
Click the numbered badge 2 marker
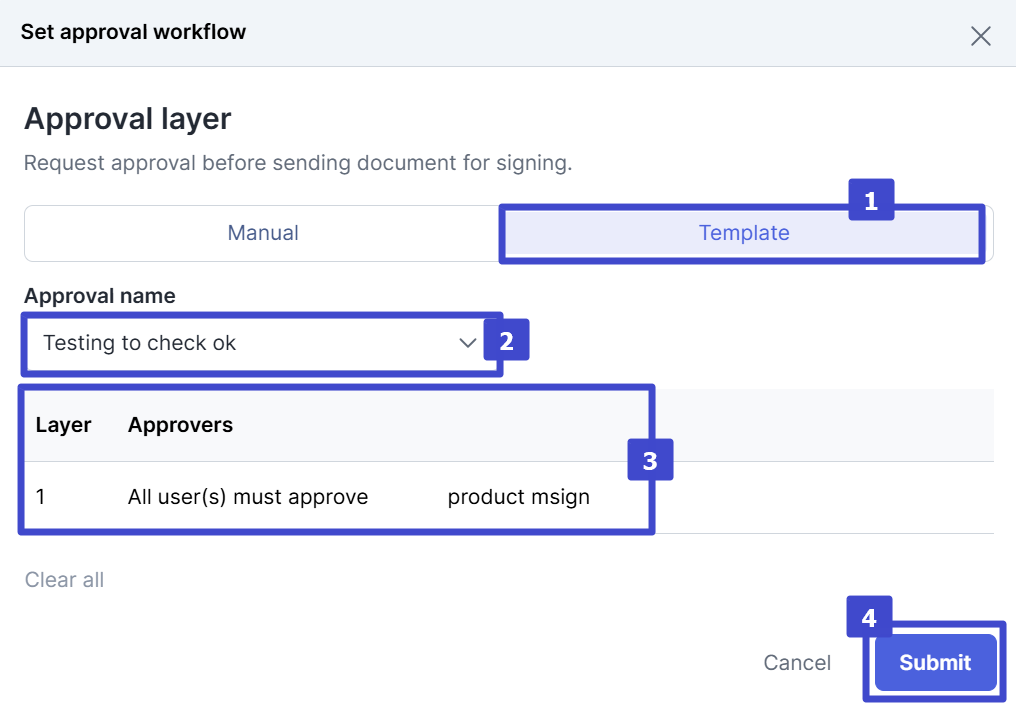[506, 340]
